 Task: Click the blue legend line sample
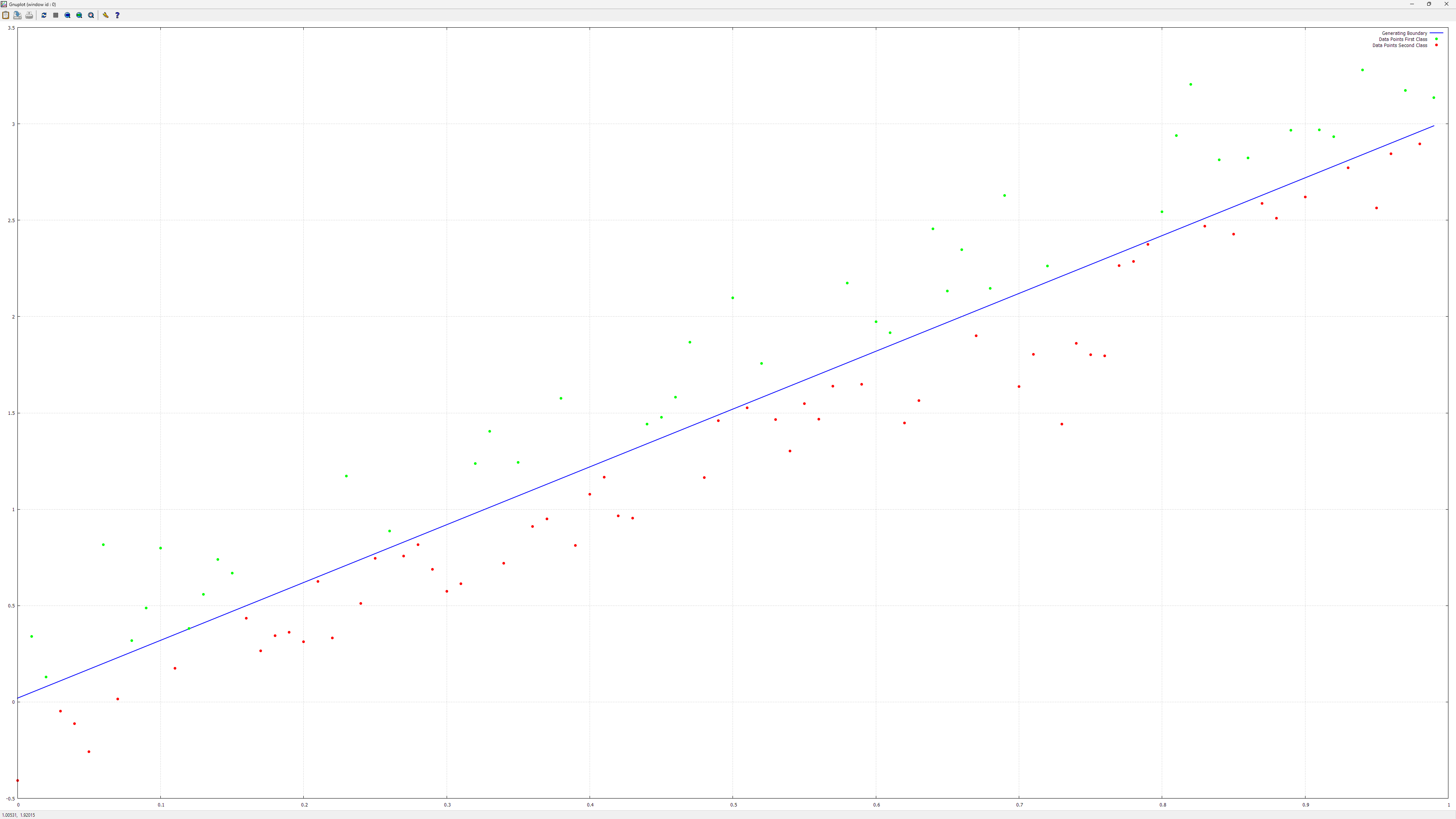(x=1436, y=33)
